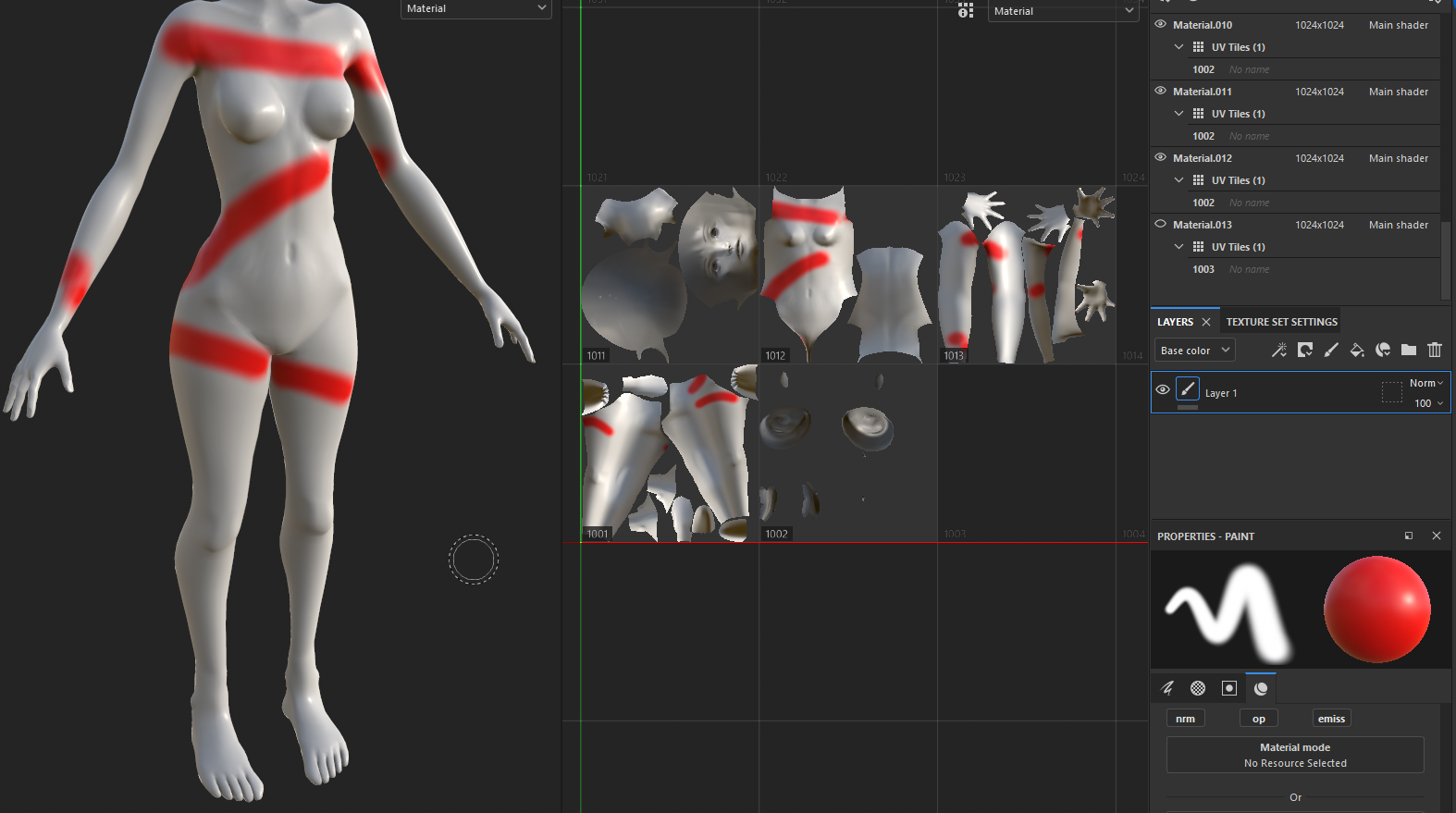1456x813 pixels.
Task: Open the material sphere tab icon
Action: 1261,688
